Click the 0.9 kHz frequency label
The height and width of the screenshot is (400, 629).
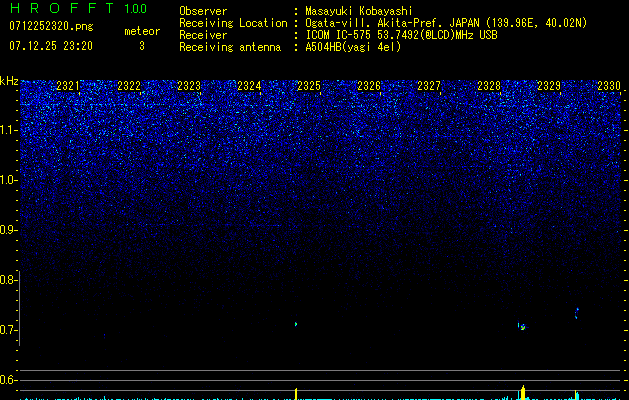coord(8,230)
